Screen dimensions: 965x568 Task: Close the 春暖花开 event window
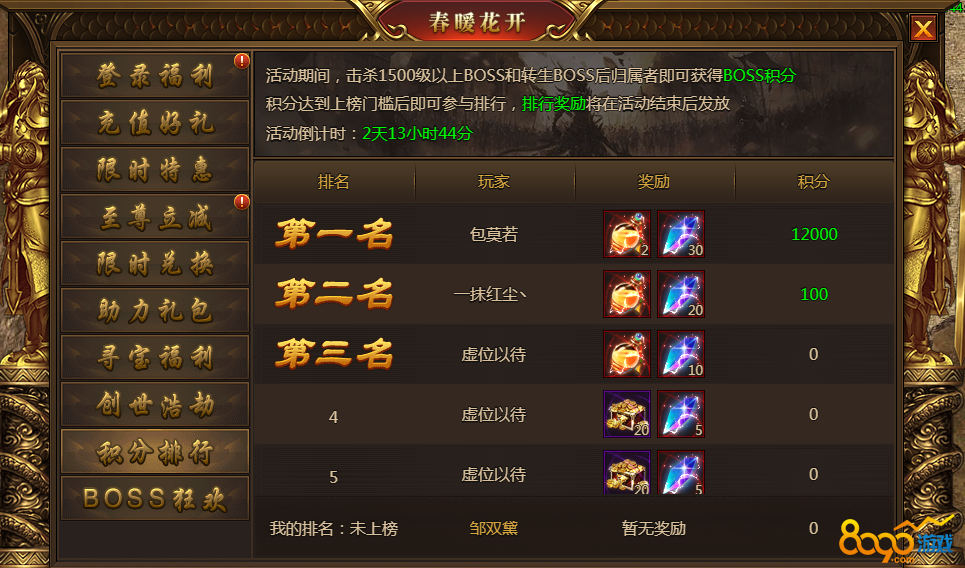(923, 28)
